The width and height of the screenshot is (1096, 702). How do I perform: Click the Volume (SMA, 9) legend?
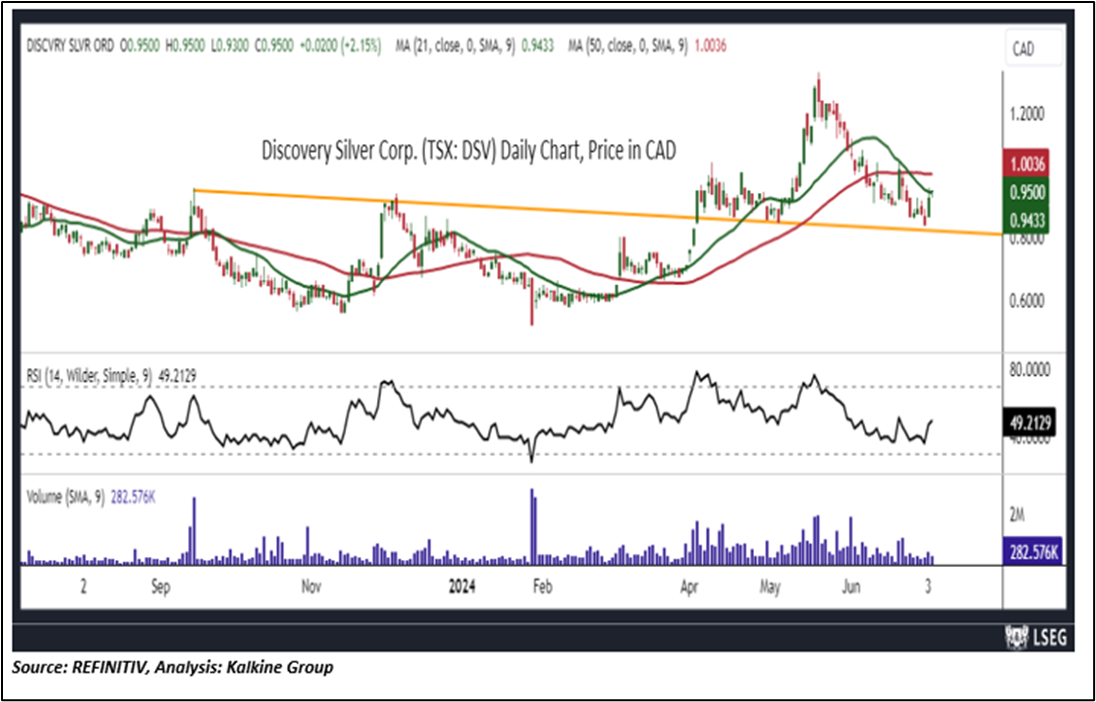tap(65, 497)
